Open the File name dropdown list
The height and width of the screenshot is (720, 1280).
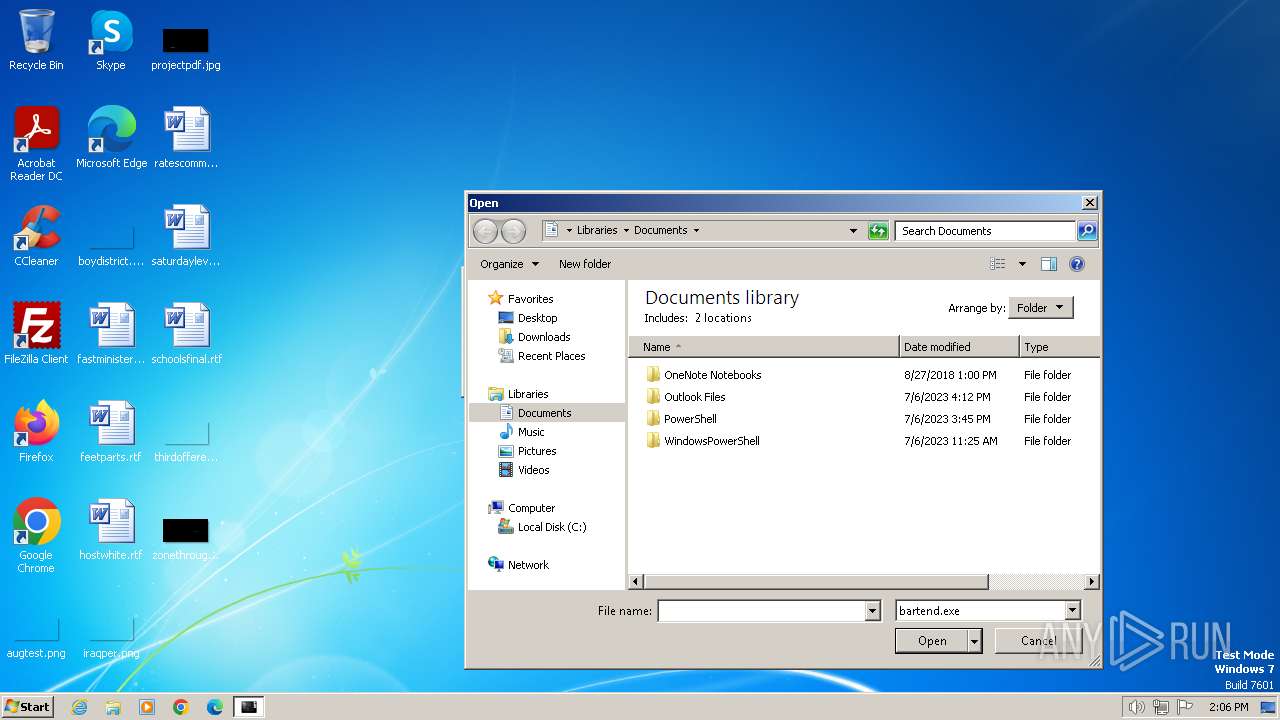pos(872,611)
